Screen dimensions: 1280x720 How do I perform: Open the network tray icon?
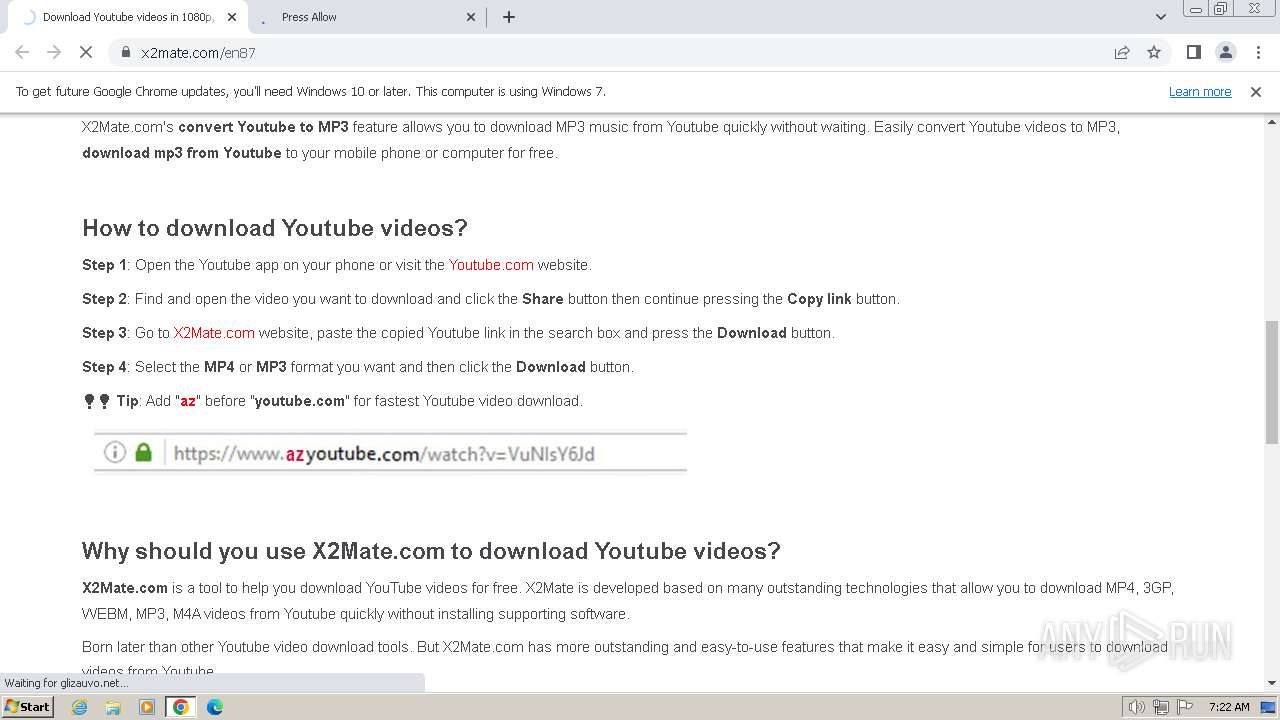[1161, 707]
